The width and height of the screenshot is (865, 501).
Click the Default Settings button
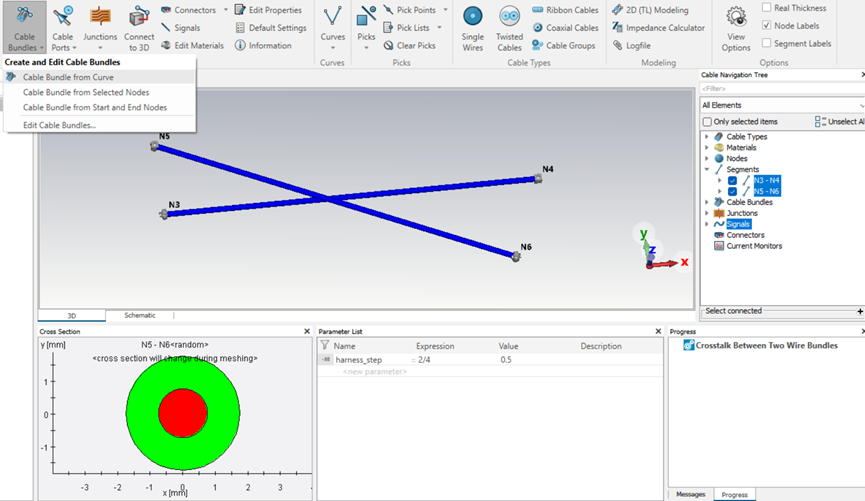(x=270, y=28)
